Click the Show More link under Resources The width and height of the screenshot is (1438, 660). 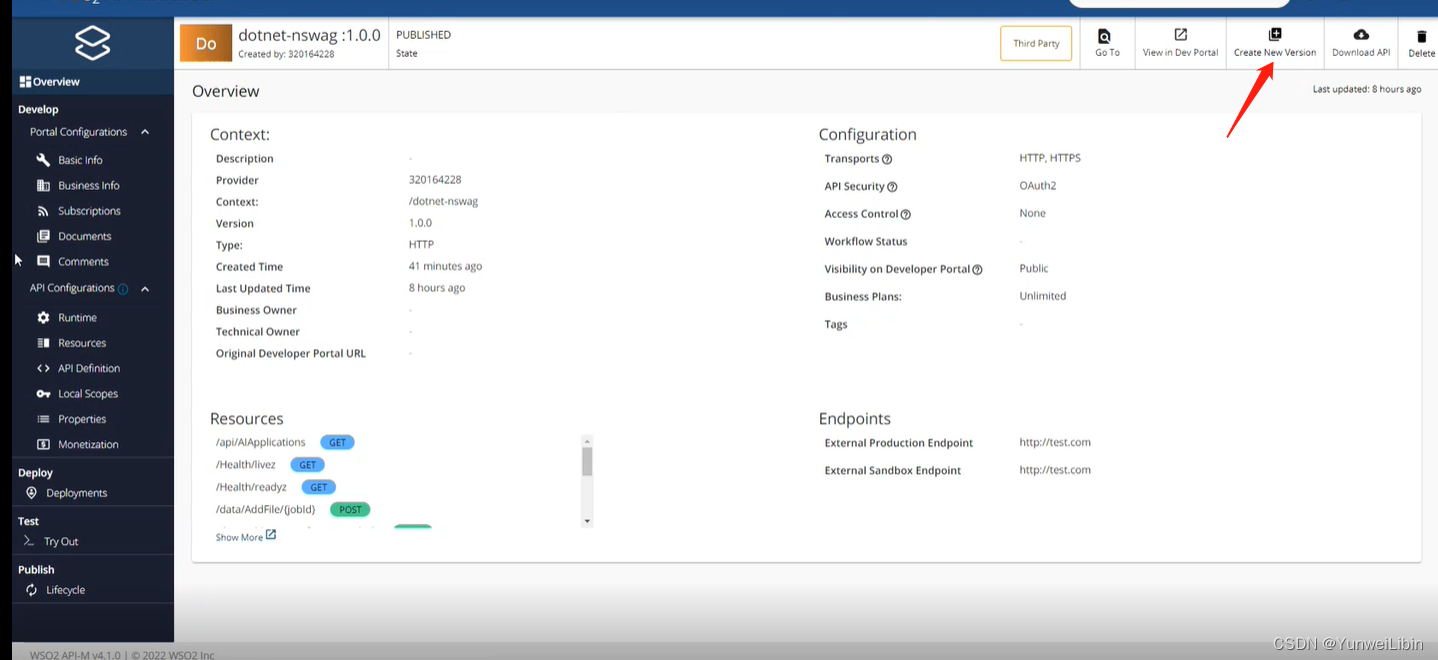(239, 537)
